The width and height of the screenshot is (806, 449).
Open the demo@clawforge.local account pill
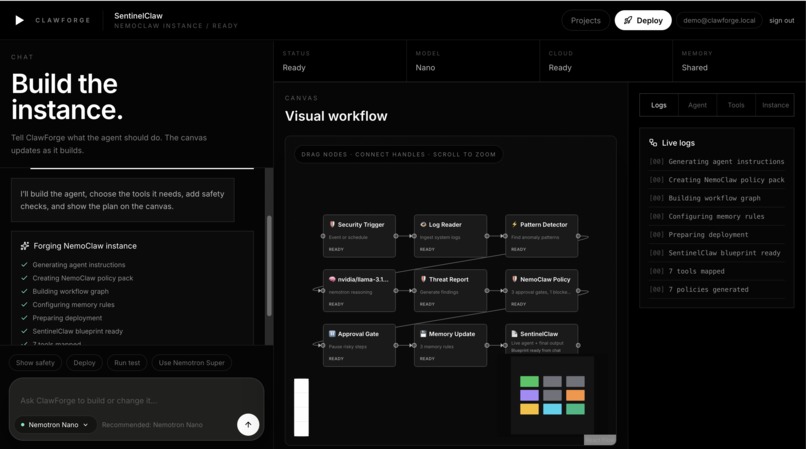click(x=719, y=21)
